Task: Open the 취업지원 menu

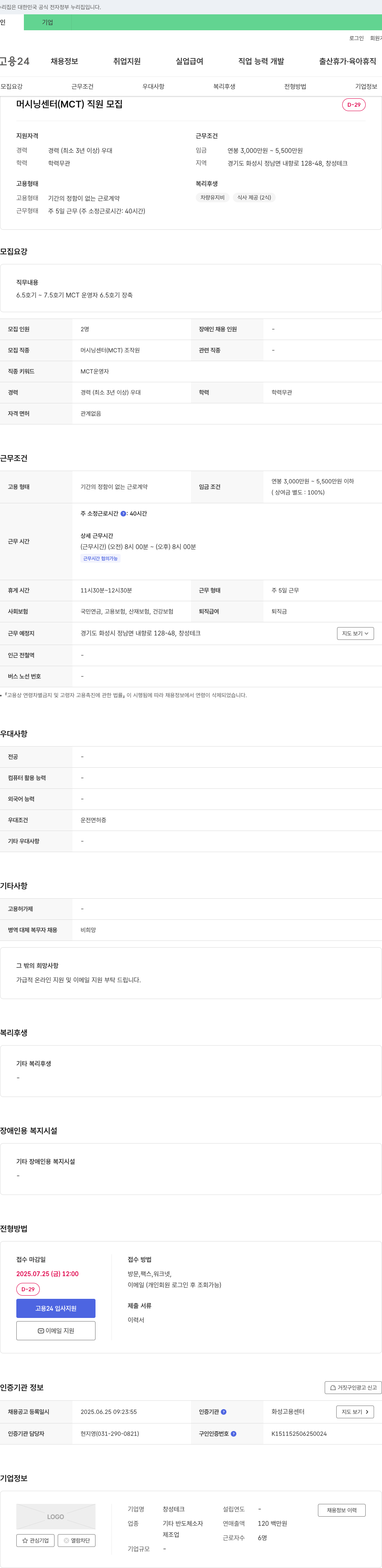Action: click(x=127, y=61)
